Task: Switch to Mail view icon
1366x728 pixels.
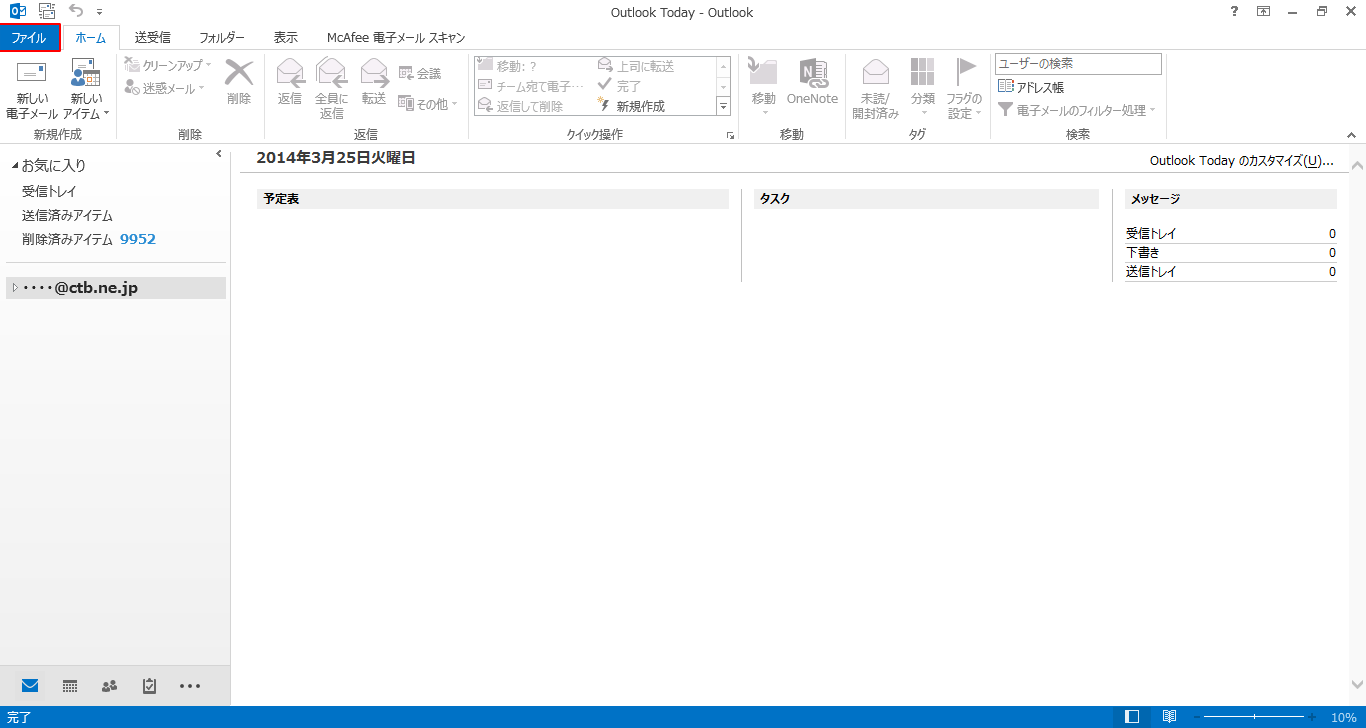Action: click(30, 686)
